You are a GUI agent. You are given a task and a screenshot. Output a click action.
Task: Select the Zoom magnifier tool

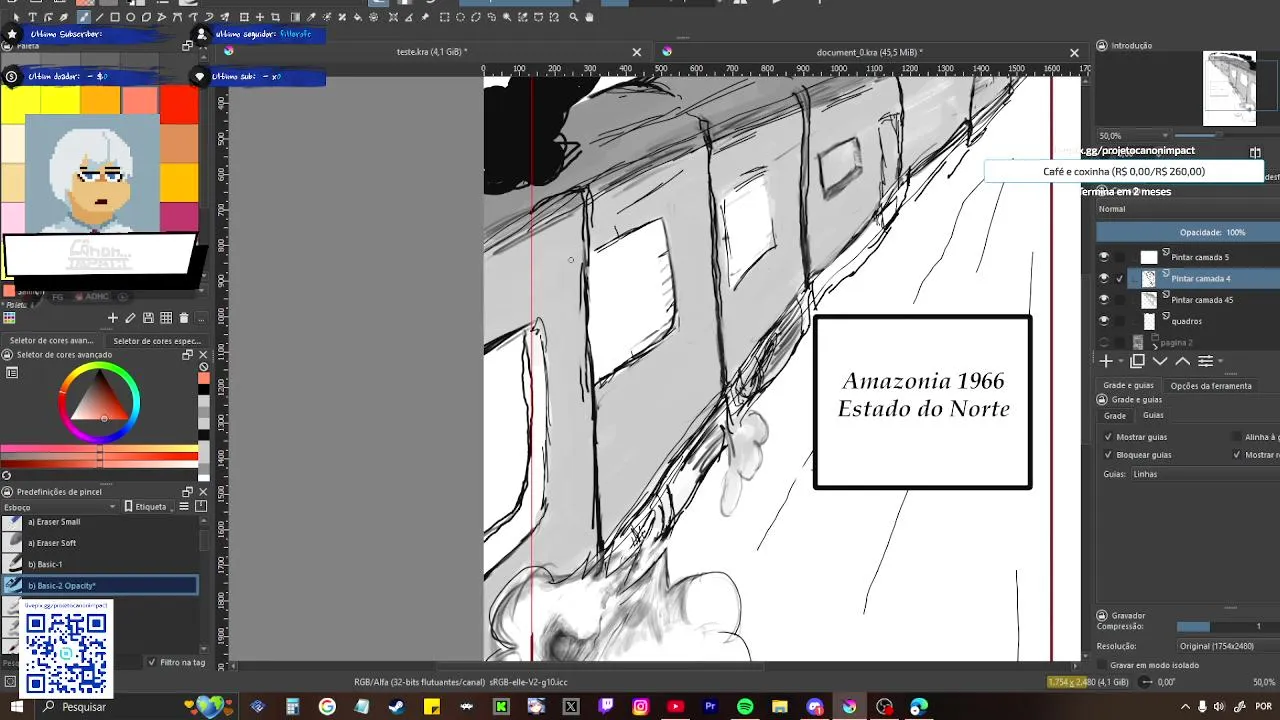574,17
